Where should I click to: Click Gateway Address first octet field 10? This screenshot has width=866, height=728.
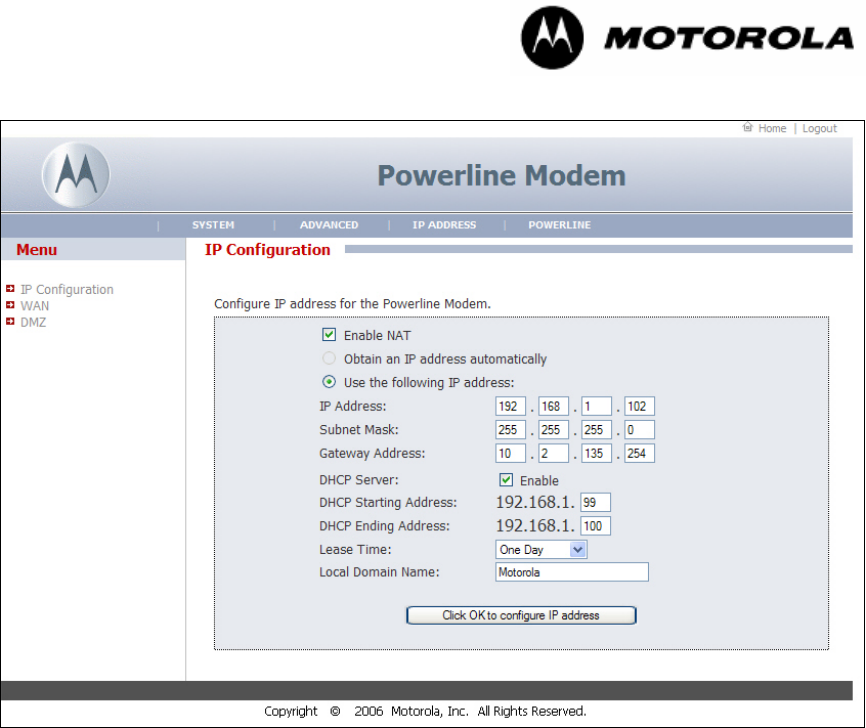coord(510,453)
